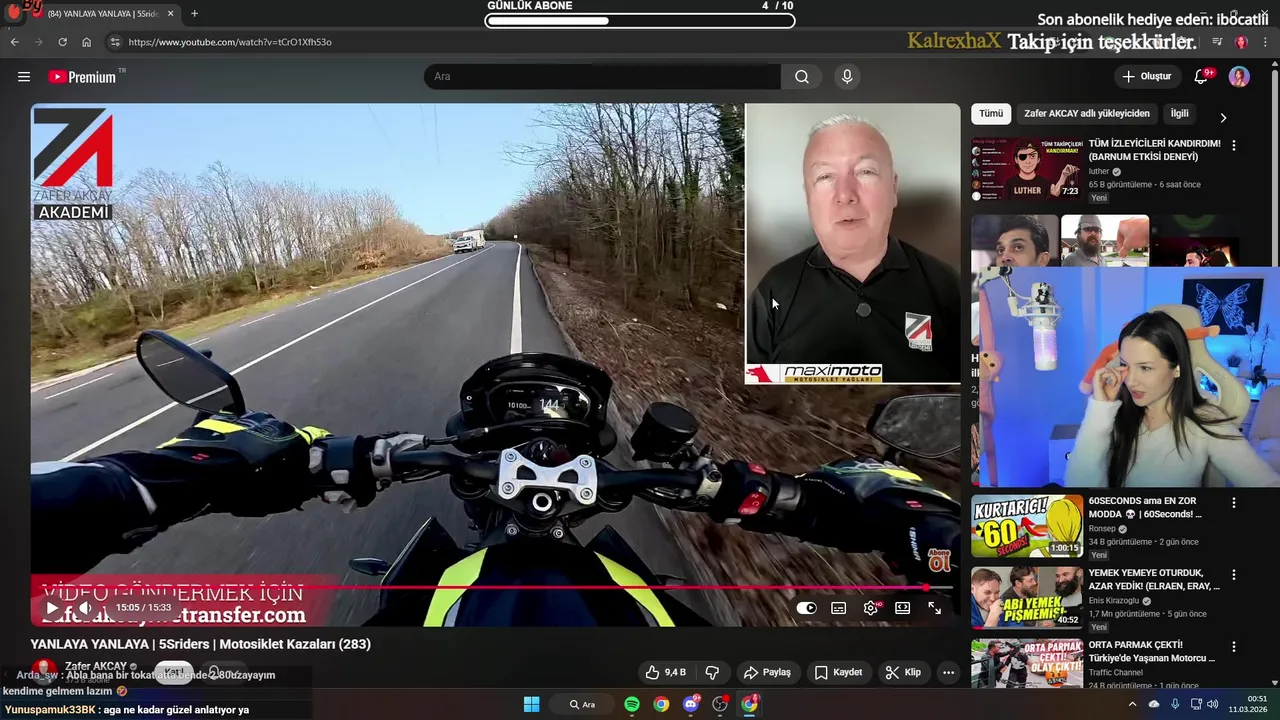Image resolution: width=1280 pixels, height=720 pixels.
Task: Select the İlgili filter chip
Action: pyautogui.click(x=1180, y=114)
